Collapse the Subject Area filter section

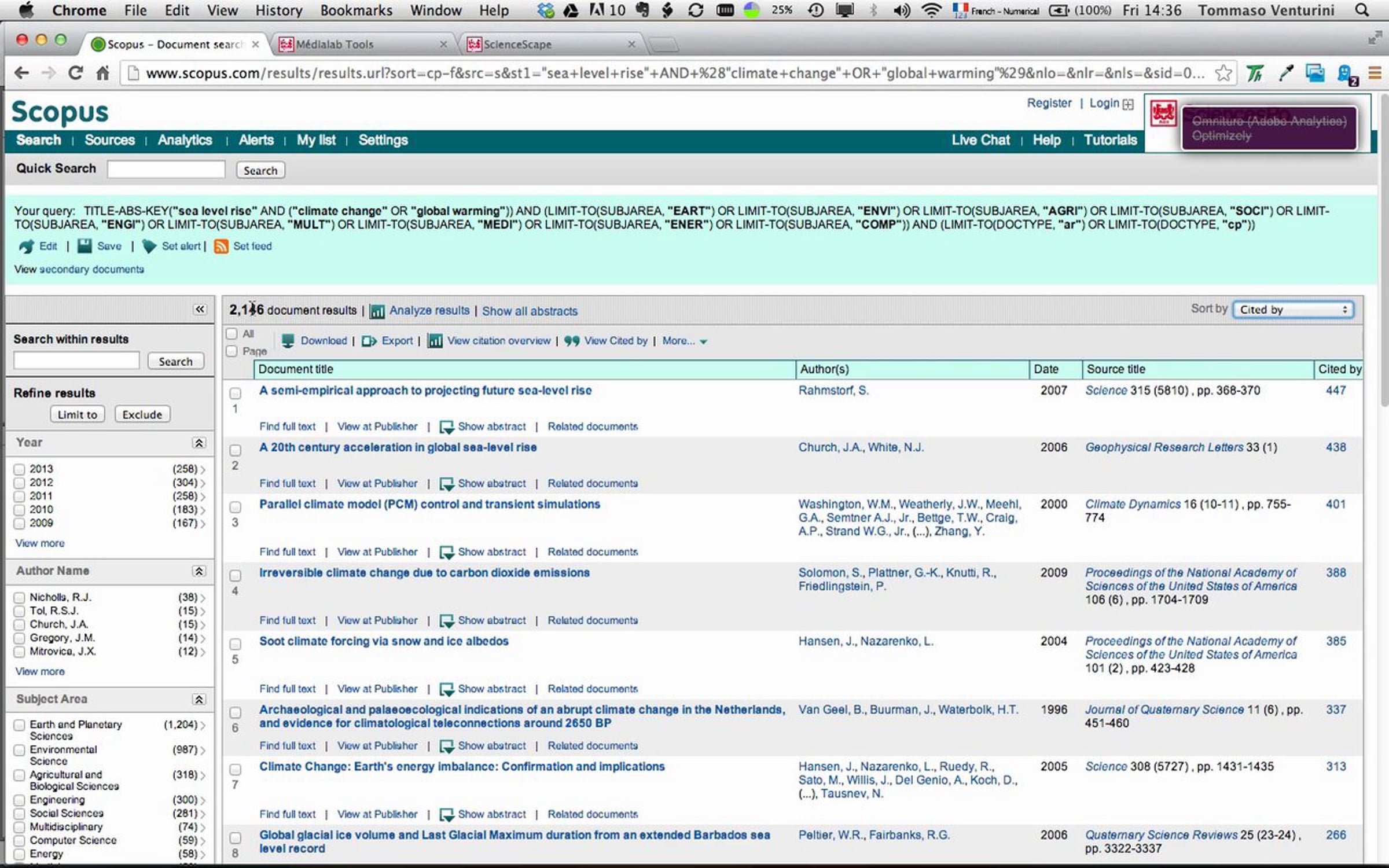[x=199, y=700]
